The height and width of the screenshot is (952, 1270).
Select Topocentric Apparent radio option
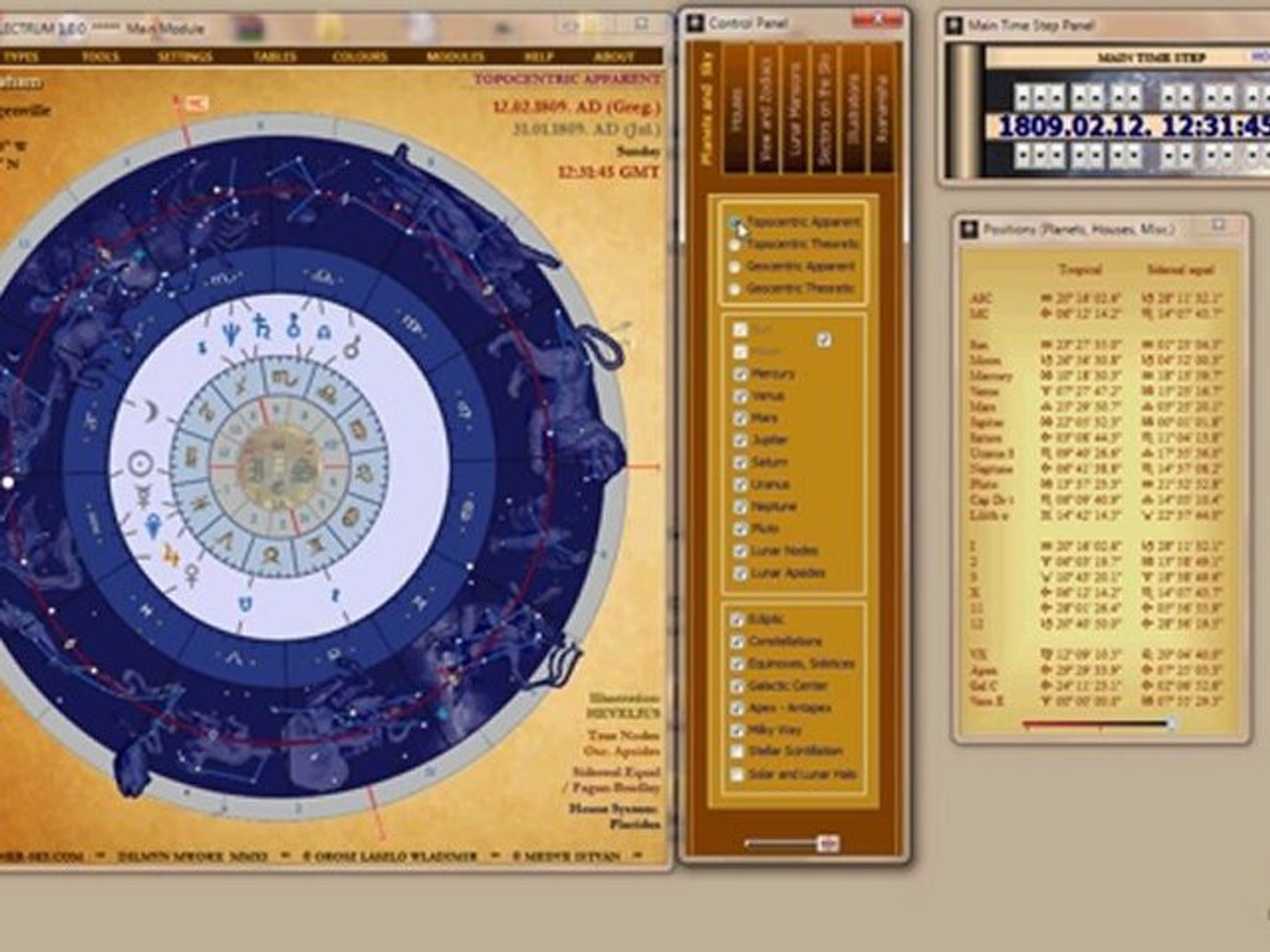pyautogui.click(x=735, y=222)
